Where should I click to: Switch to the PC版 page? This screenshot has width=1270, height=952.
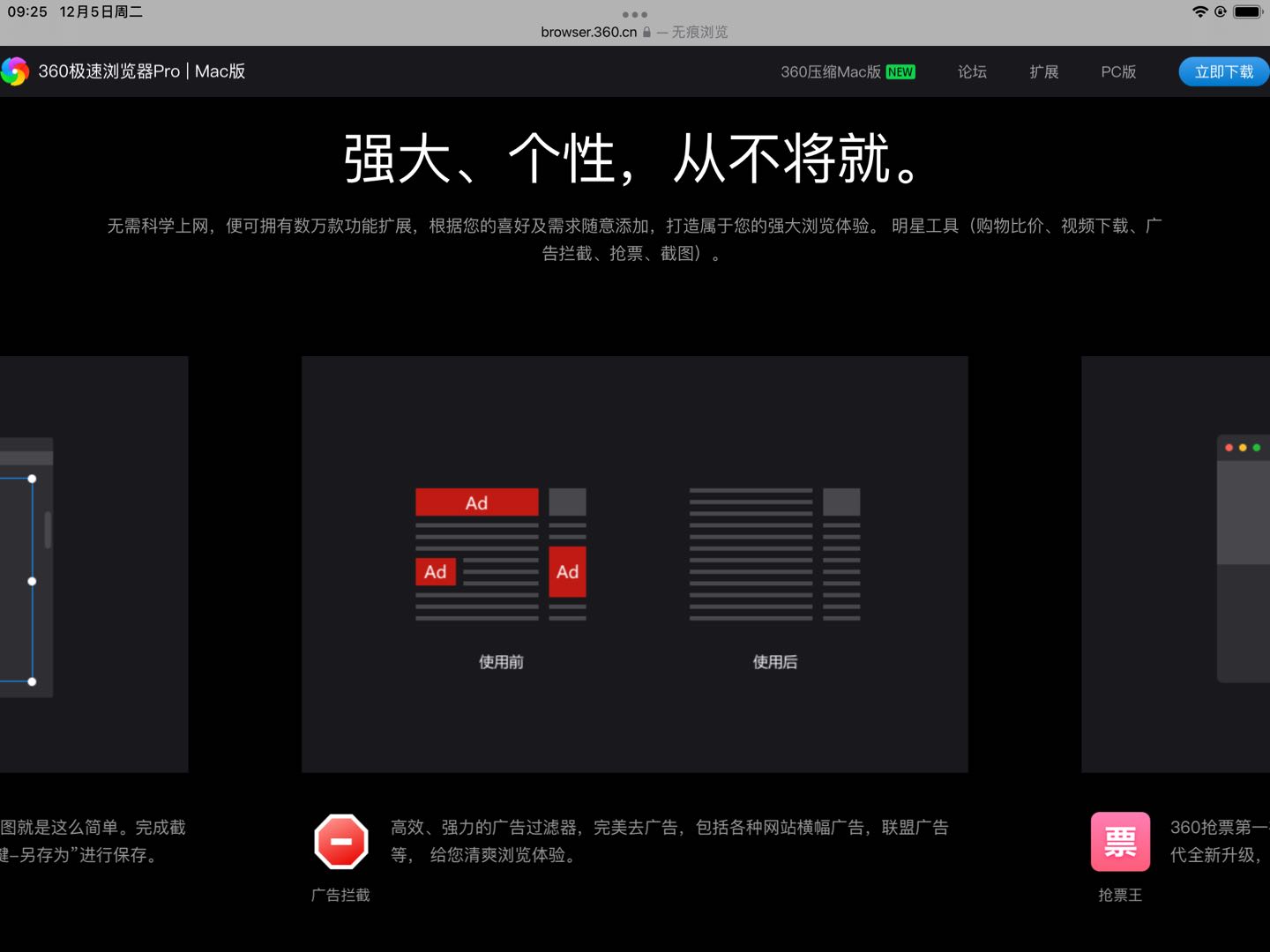tap(1117, 72)
